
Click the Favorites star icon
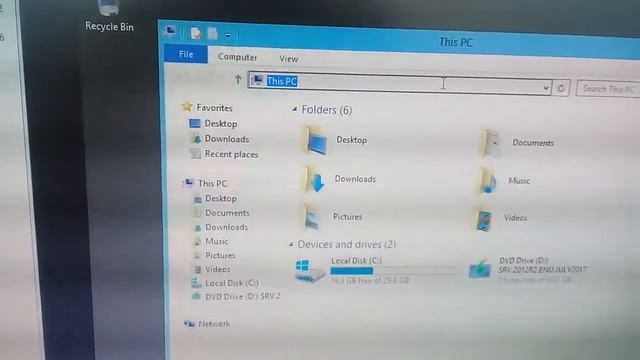pos(187,107)
